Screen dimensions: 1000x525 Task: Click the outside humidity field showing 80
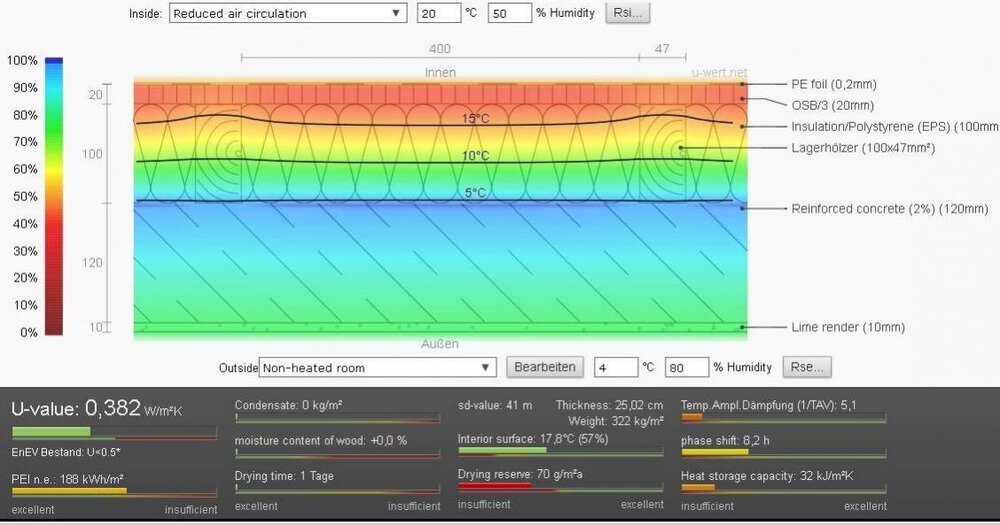tap(686, 367)
